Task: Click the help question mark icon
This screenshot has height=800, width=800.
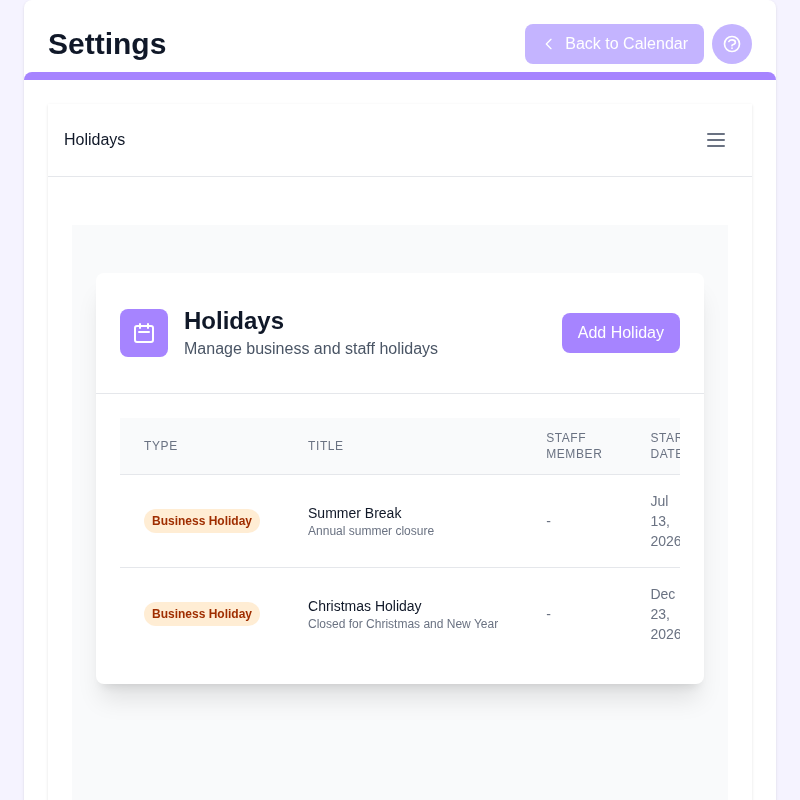Action: (x=732, y=44)
